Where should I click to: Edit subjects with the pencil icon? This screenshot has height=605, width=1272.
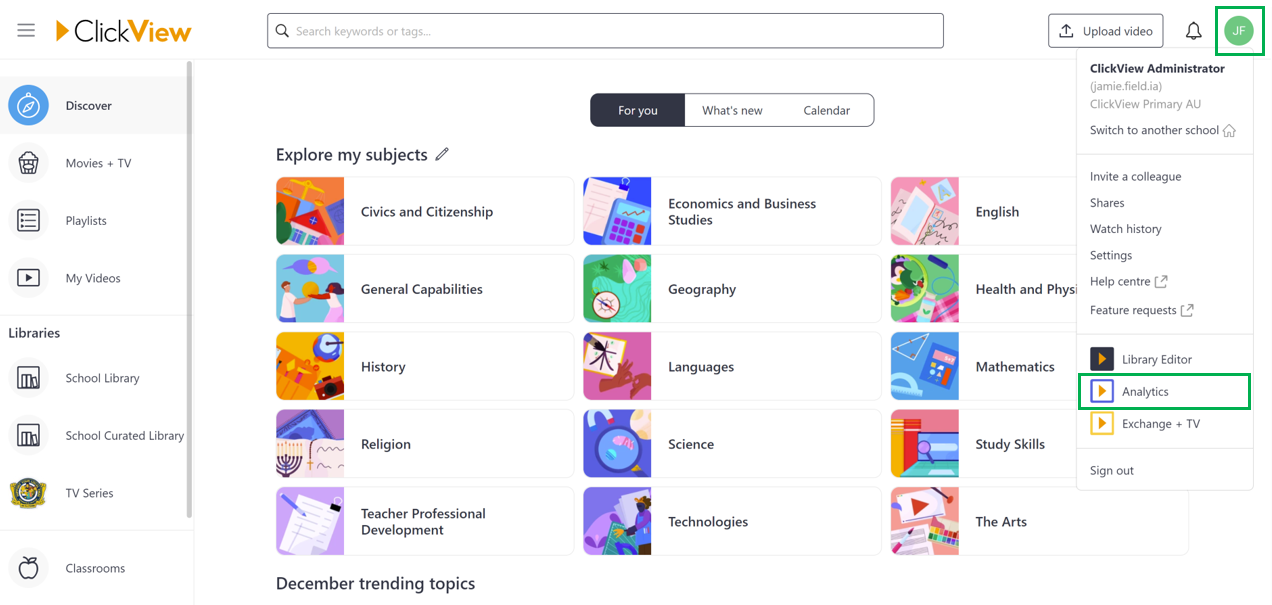click(x=442, y=154)
